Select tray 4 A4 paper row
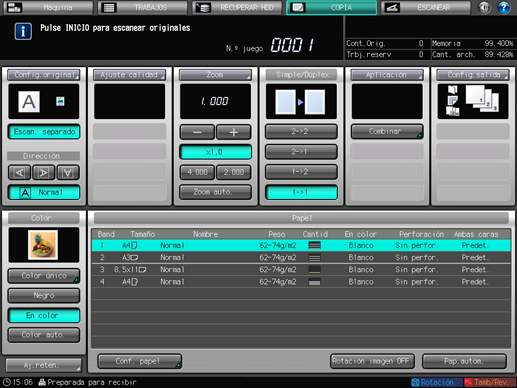The height and width of the screenshot is (388, 517). (x=301, y=282)
